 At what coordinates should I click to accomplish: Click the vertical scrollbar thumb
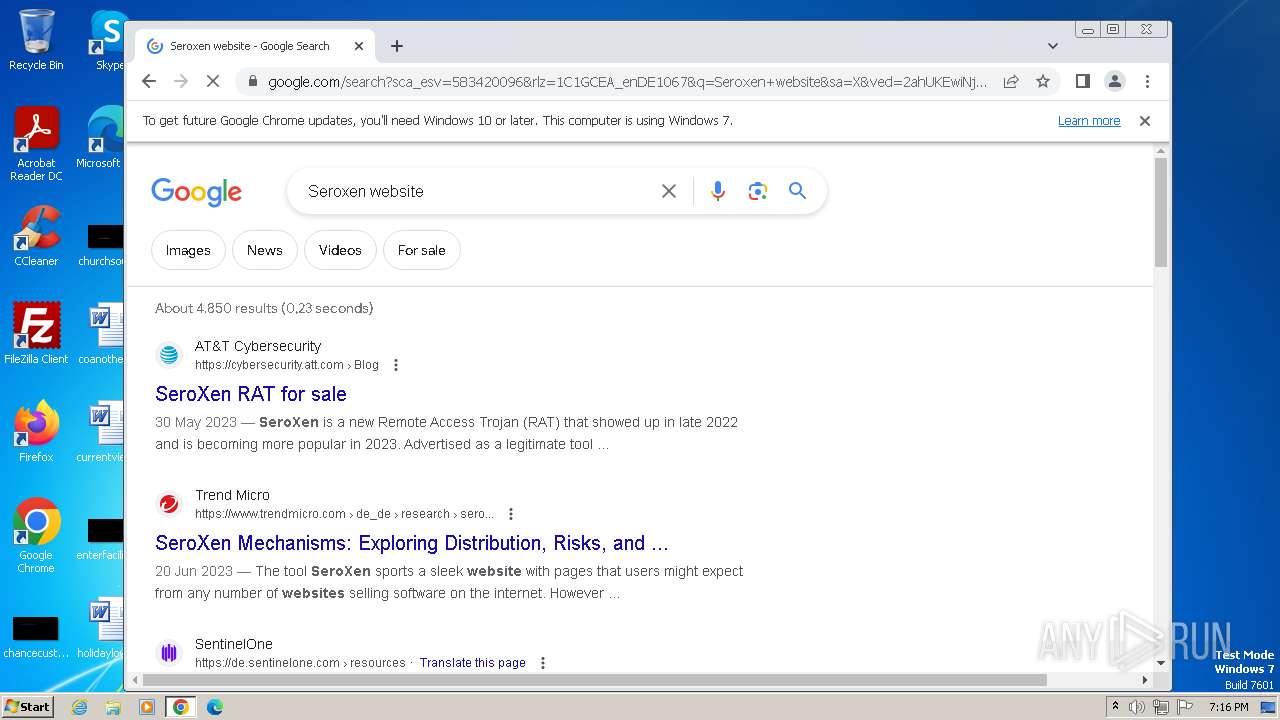pos(1160,212)
